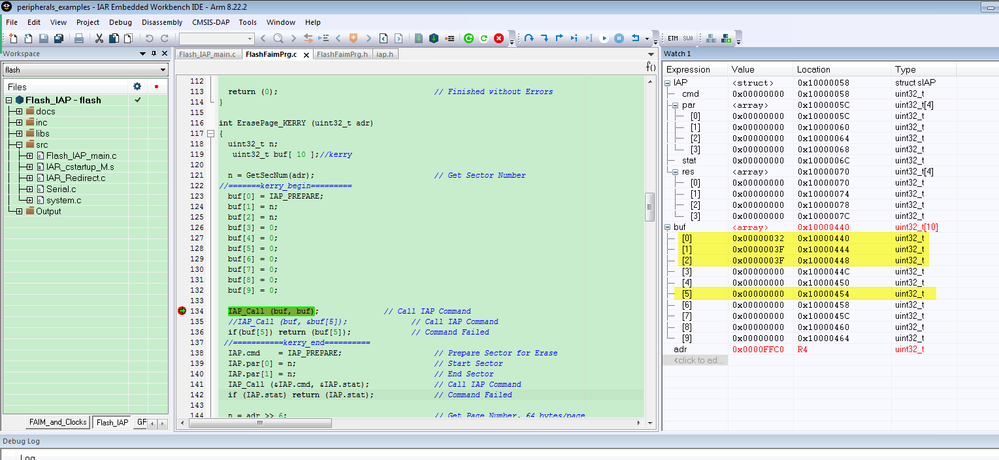
Task: Toggle the breakpoint on line 134
Action: [x=183, y=311]
